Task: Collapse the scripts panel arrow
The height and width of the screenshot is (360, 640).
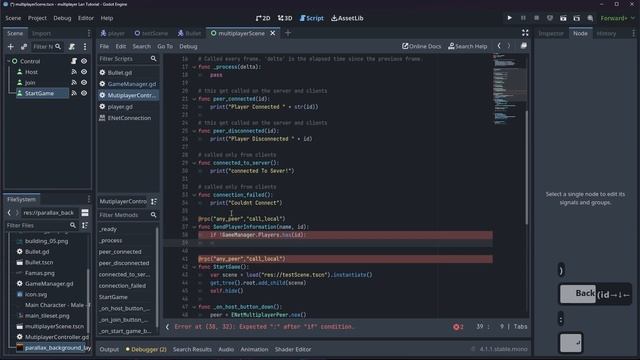Action: (167, 327)
